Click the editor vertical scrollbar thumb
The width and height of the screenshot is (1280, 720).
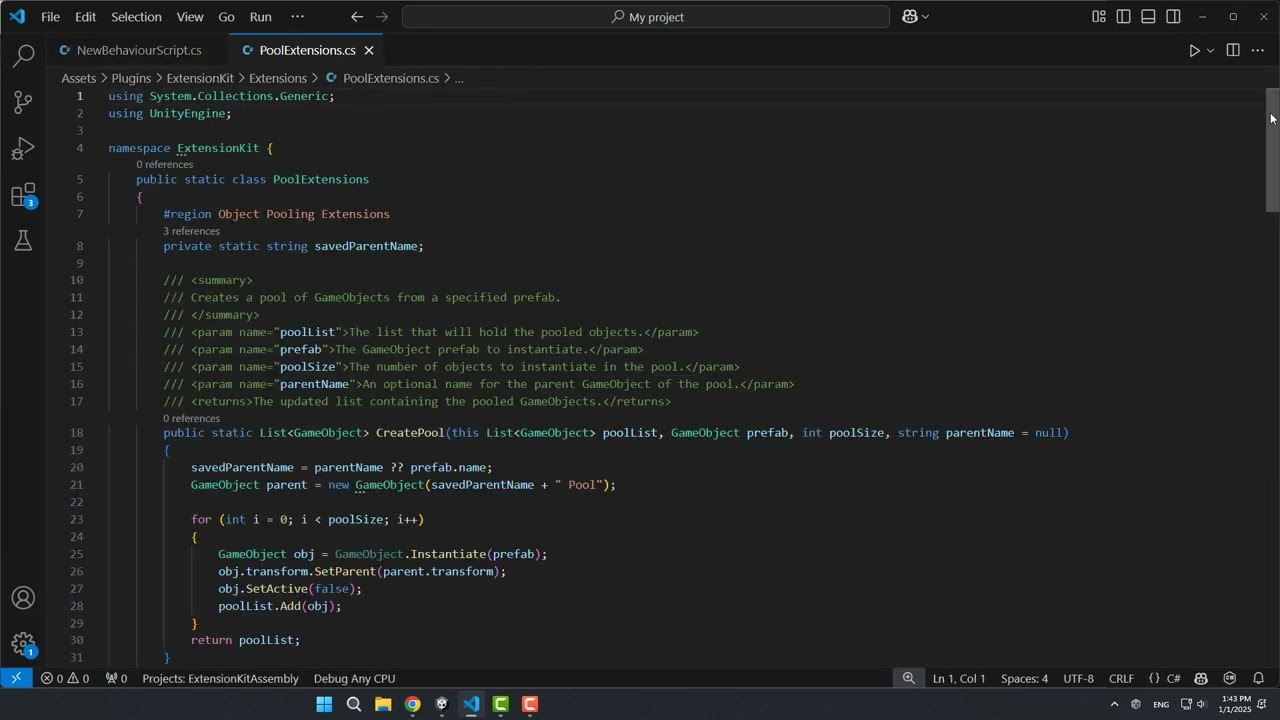[x=1272, y=150]
